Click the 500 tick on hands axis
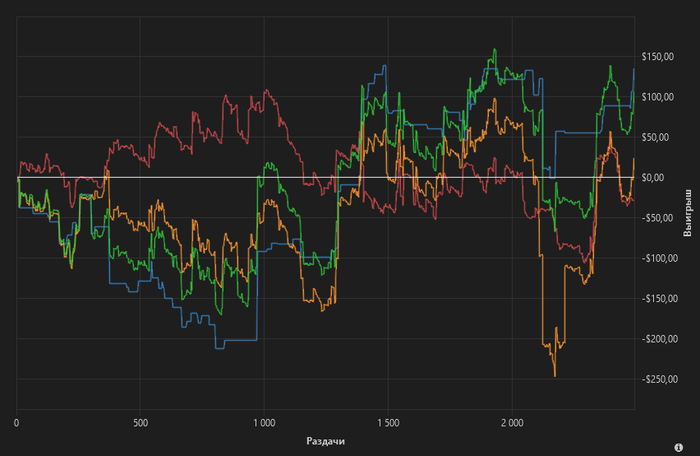Image resolution: width=700 pixels, height=456 pixels. pos(140,423)
